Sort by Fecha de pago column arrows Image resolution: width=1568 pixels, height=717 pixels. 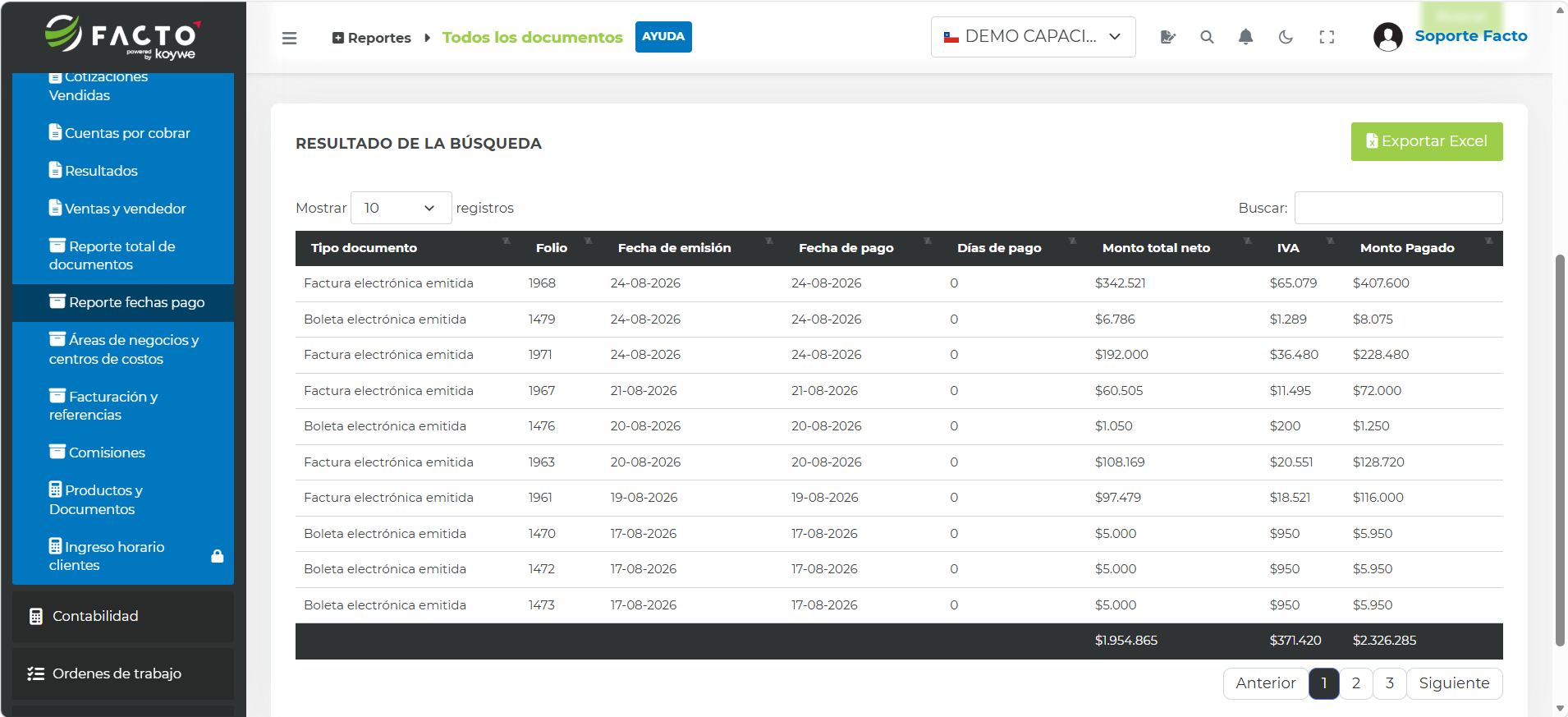pyautogui.click(x=927, y=241)
